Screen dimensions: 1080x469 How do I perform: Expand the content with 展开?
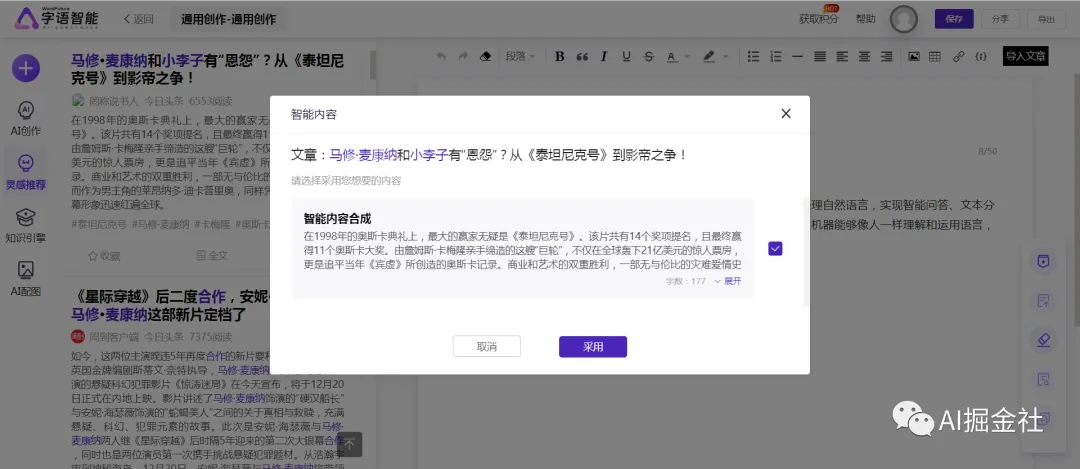click(727, 281)
